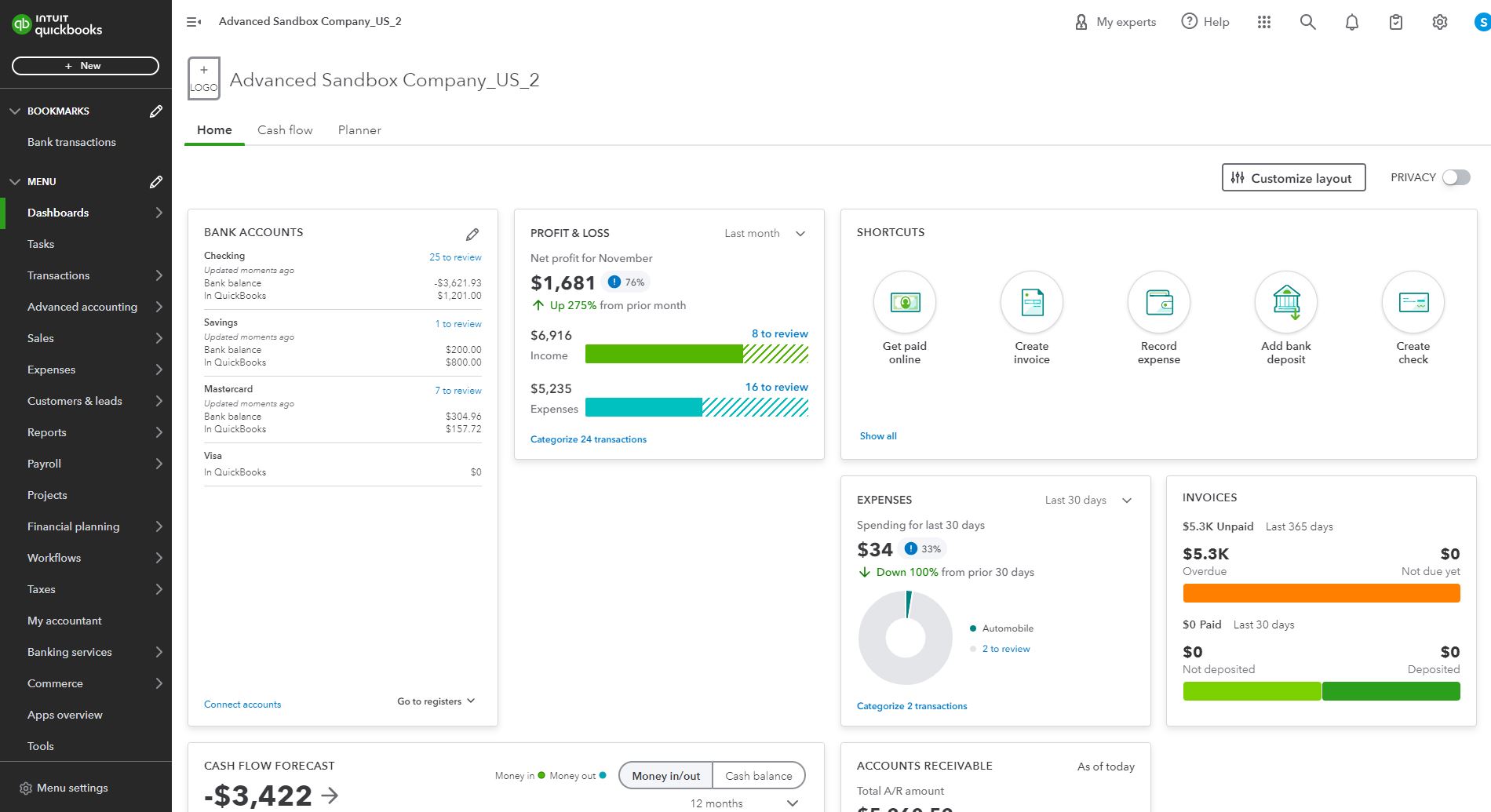Viewport: 1491px width, 812px height.
Task: Expand the Reports submenu
Action: (159, 432)
